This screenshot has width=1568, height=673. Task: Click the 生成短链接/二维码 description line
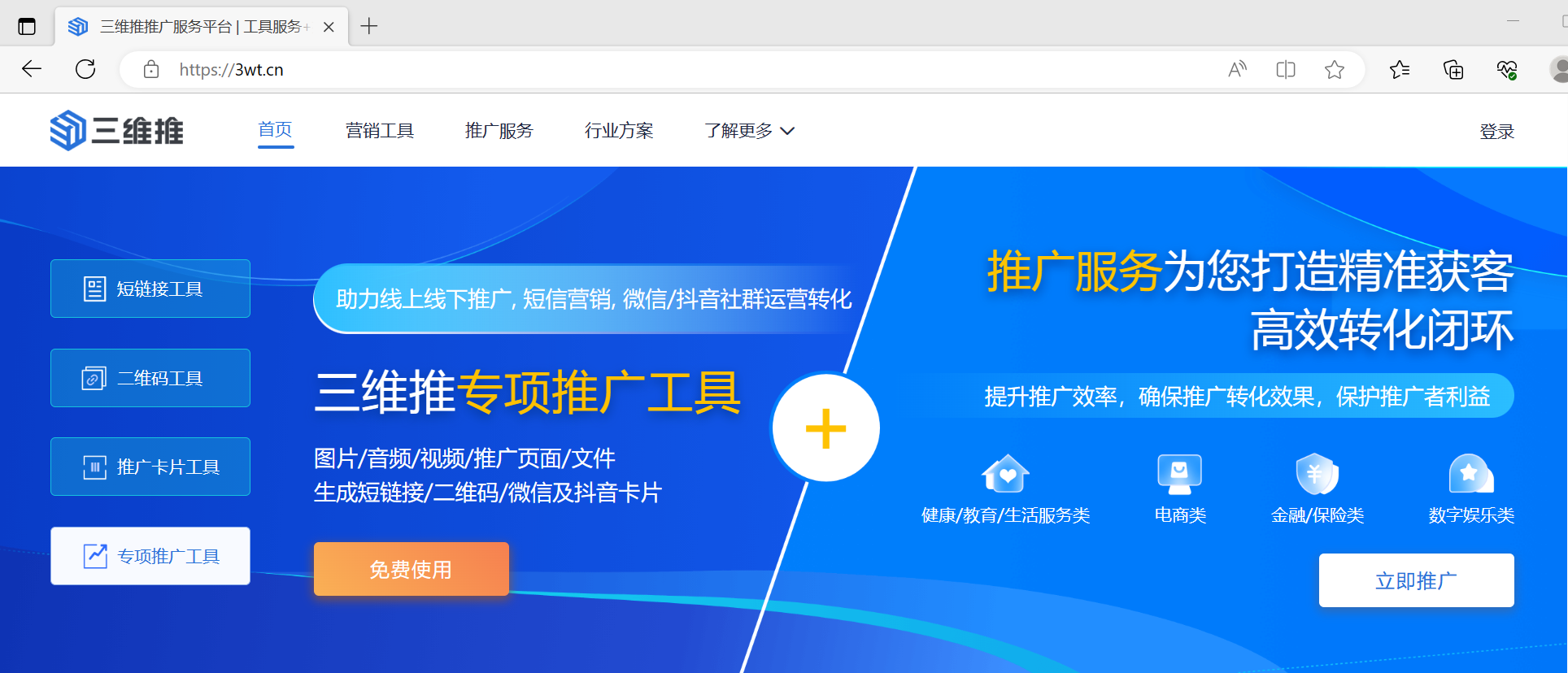point(488,493)
